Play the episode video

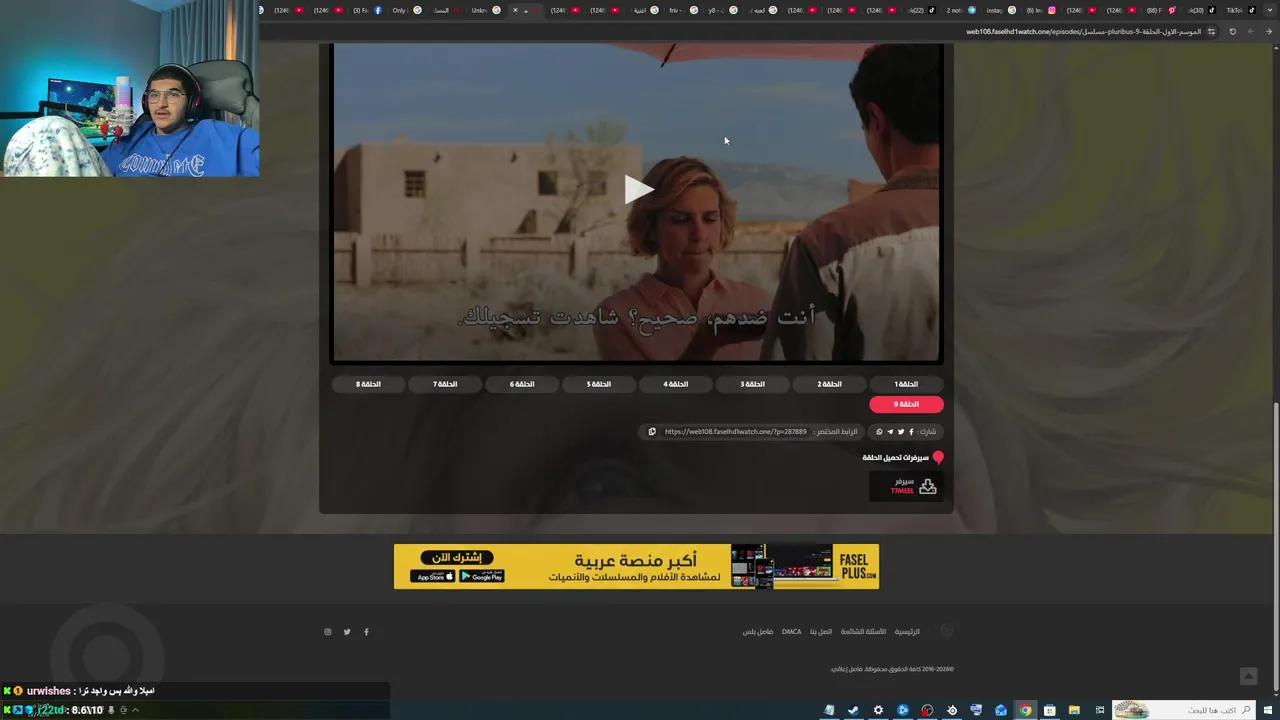[x=637, y=189]
